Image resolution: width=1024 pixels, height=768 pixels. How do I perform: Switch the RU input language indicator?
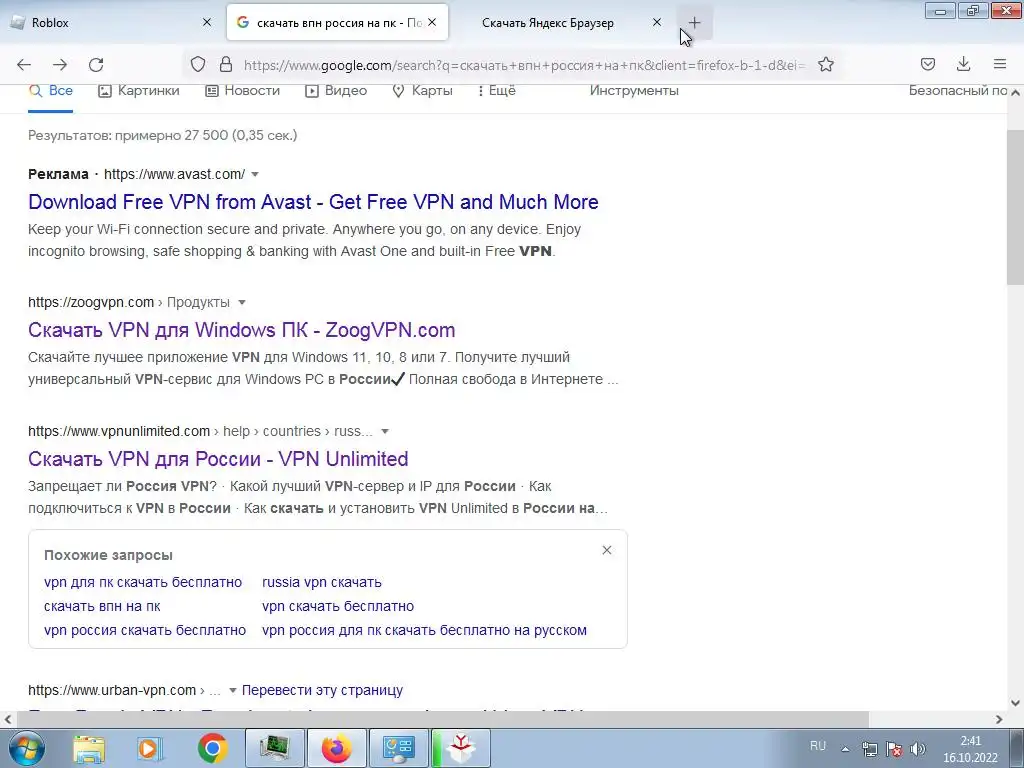[x=818, y=746]
